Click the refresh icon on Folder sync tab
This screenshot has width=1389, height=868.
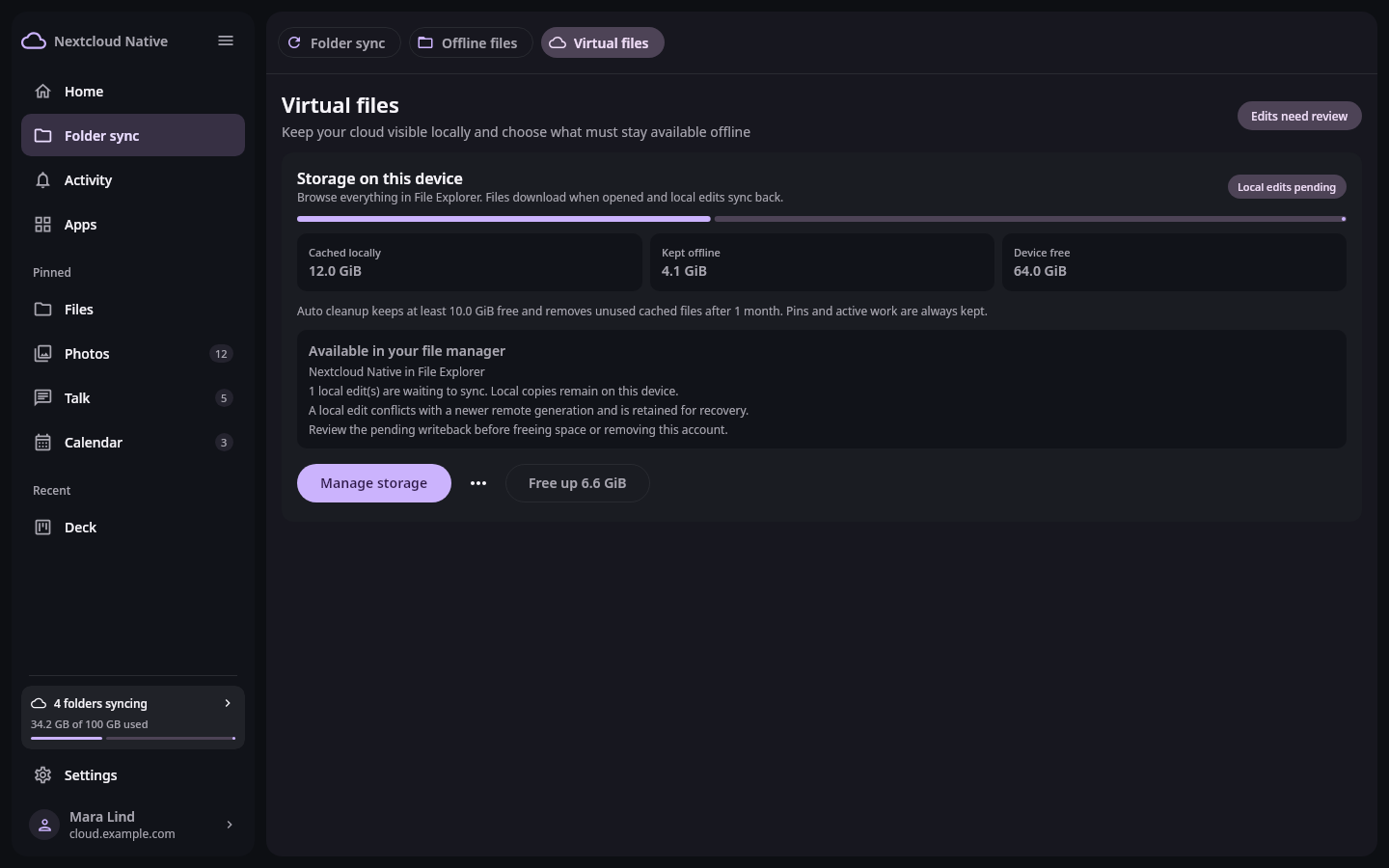pyautogui.click(x=294, y=42)
